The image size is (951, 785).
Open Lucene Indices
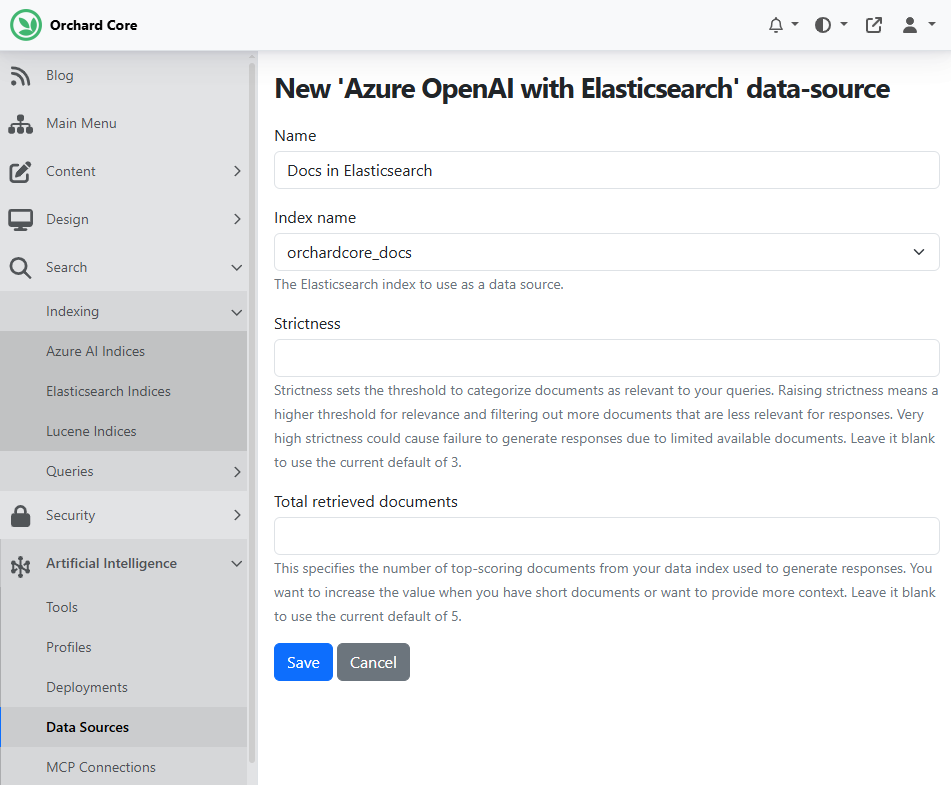point(91,431)
